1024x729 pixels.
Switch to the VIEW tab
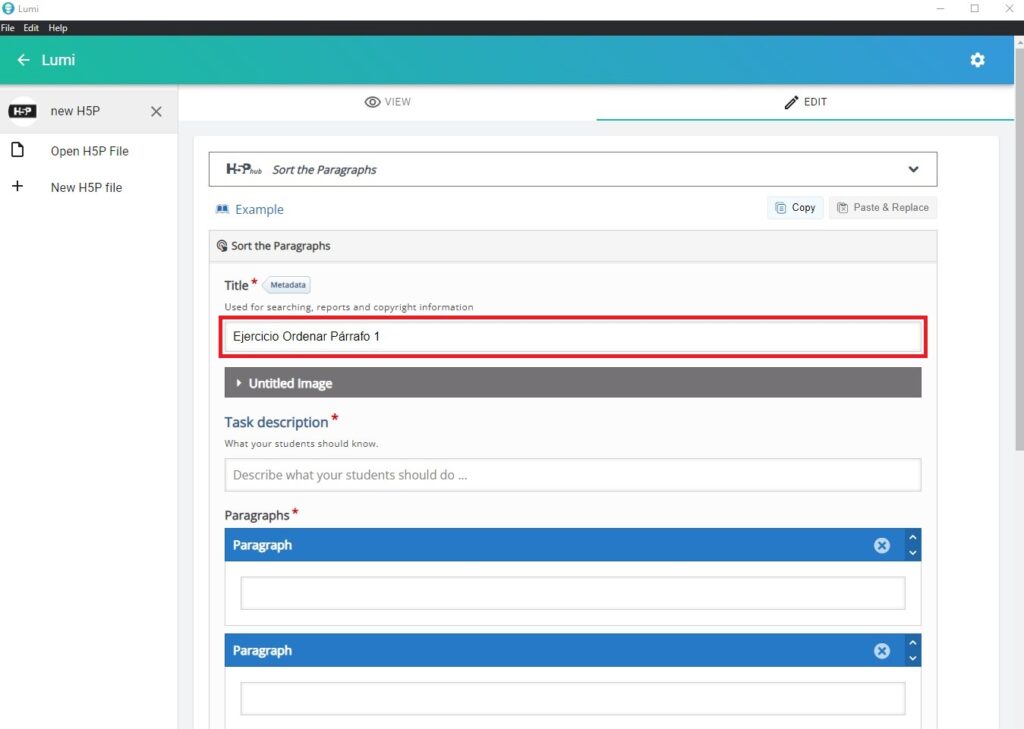coord(387,102)
